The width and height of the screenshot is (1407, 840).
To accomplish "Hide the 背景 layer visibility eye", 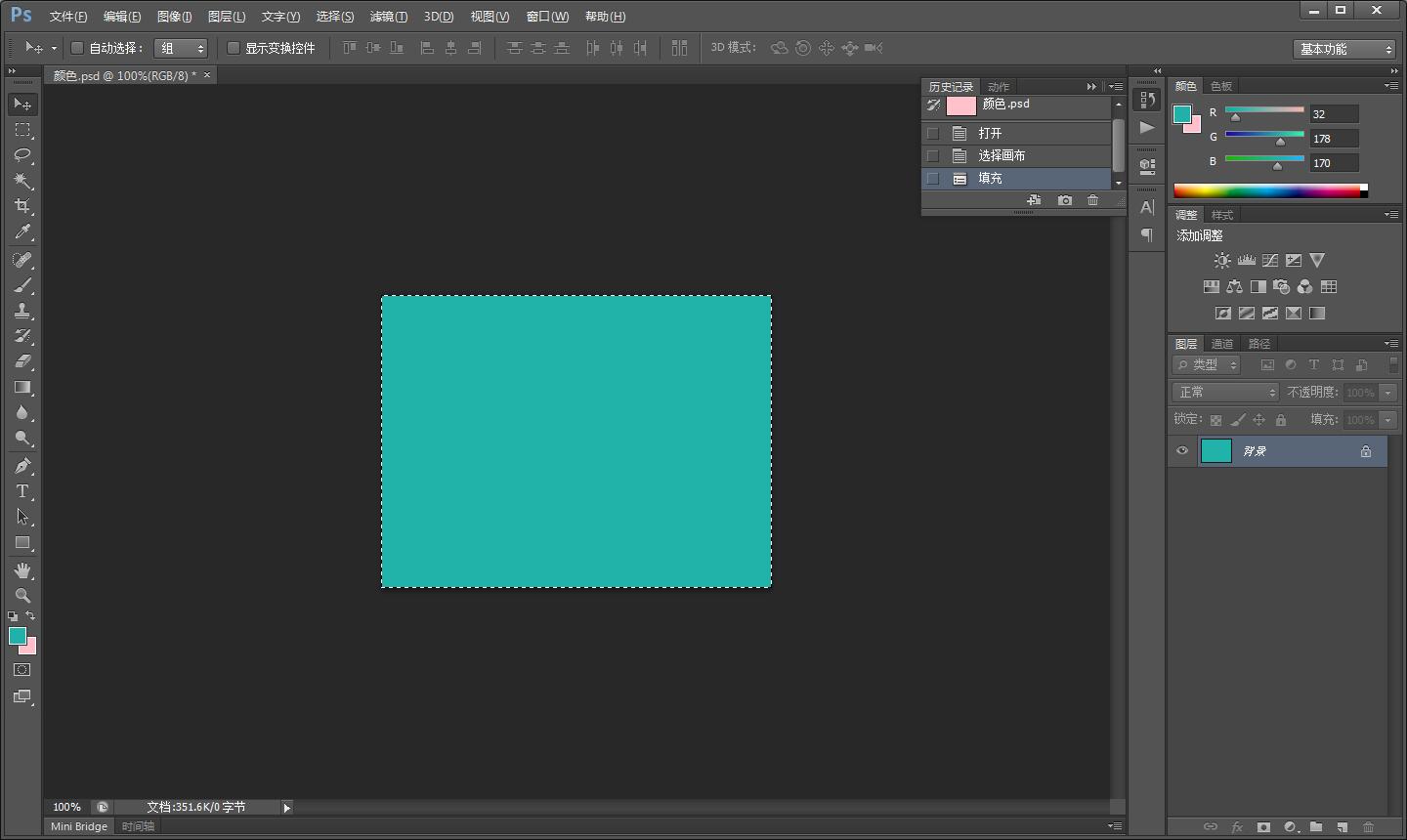I will [x=1182, y=451].
